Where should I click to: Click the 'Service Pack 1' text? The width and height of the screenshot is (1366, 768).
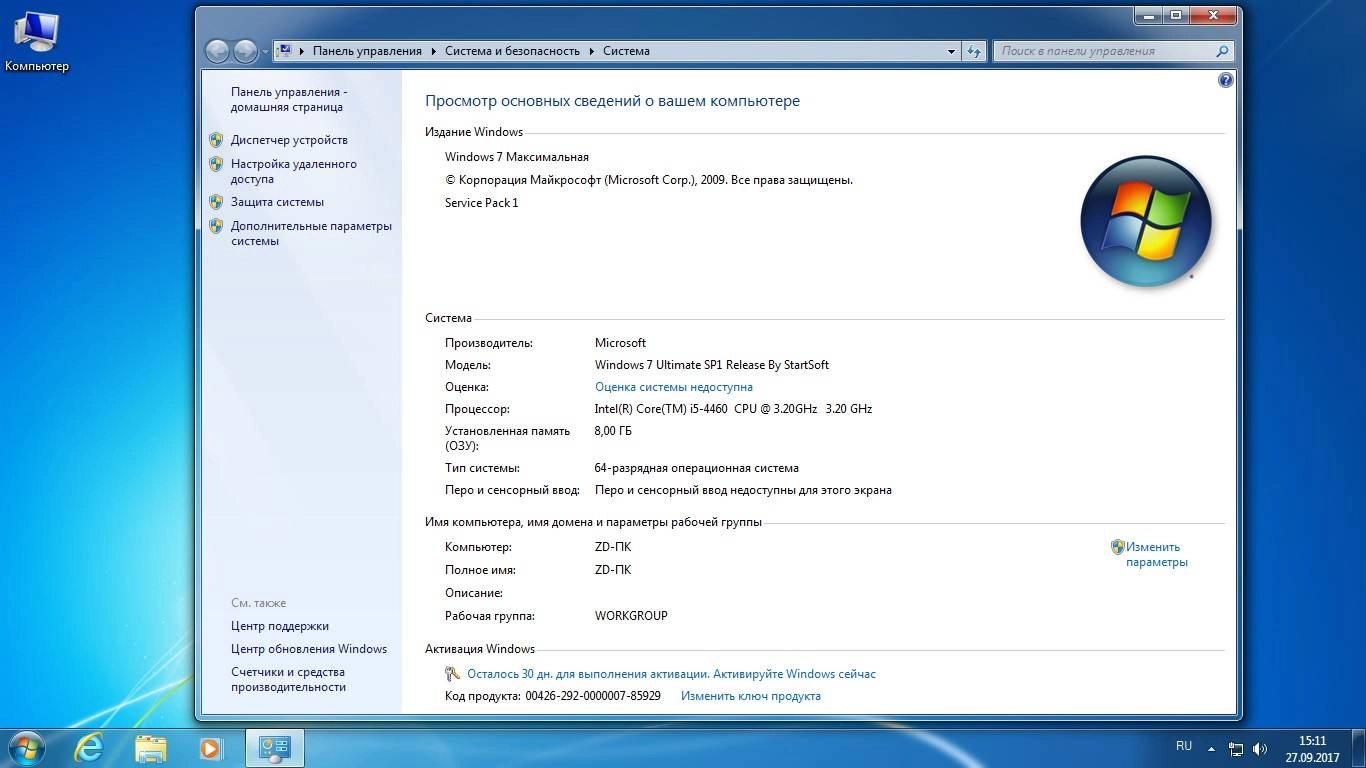(x=482, y=203)
